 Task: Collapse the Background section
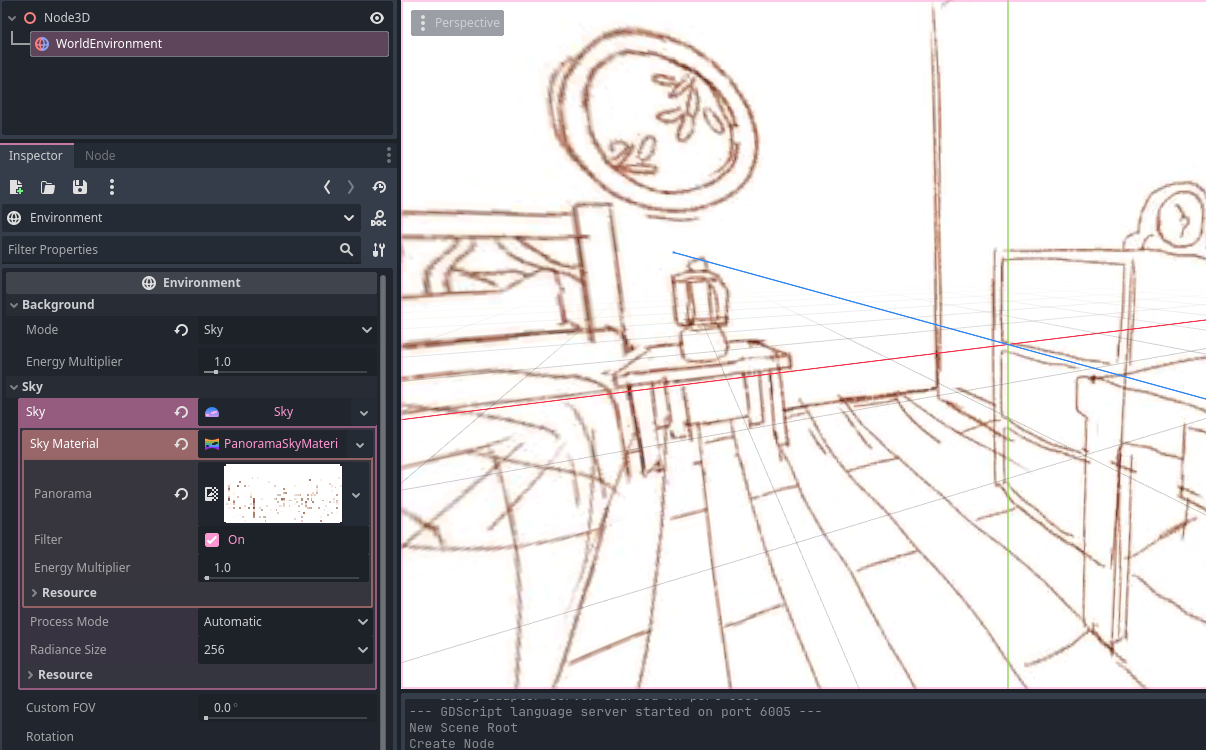pos(14,305)
